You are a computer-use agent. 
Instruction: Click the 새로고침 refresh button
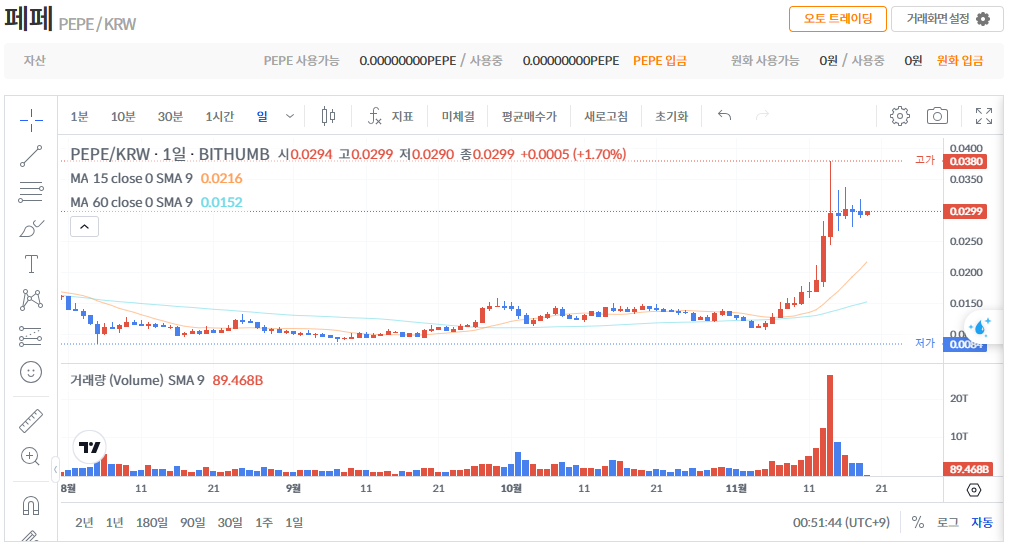point(606,116)
